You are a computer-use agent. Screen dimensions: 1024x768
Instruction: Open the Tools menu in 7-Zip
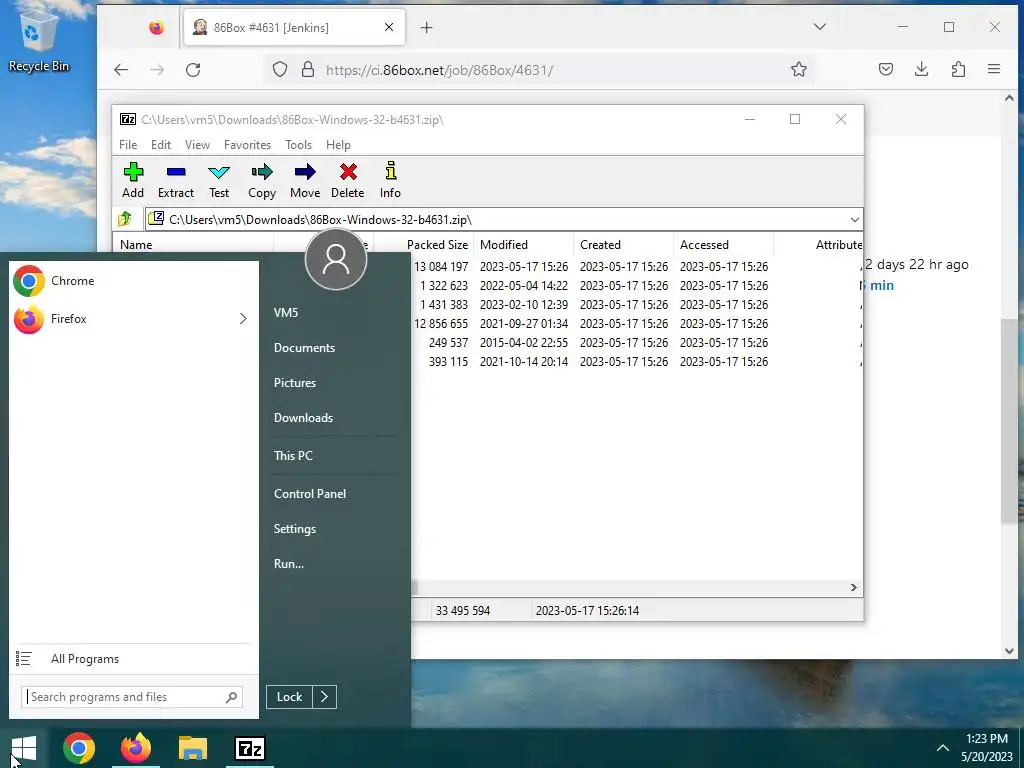tap(298, 145)
